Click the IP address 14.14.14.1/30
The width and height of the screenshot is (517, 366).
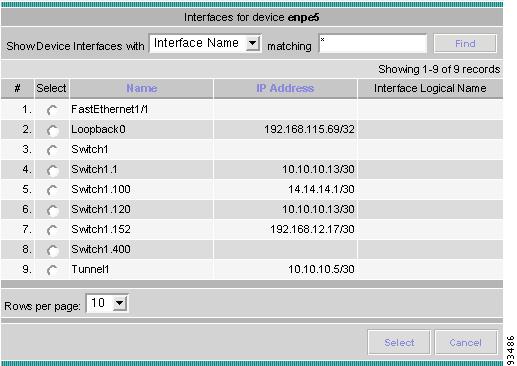321,189
